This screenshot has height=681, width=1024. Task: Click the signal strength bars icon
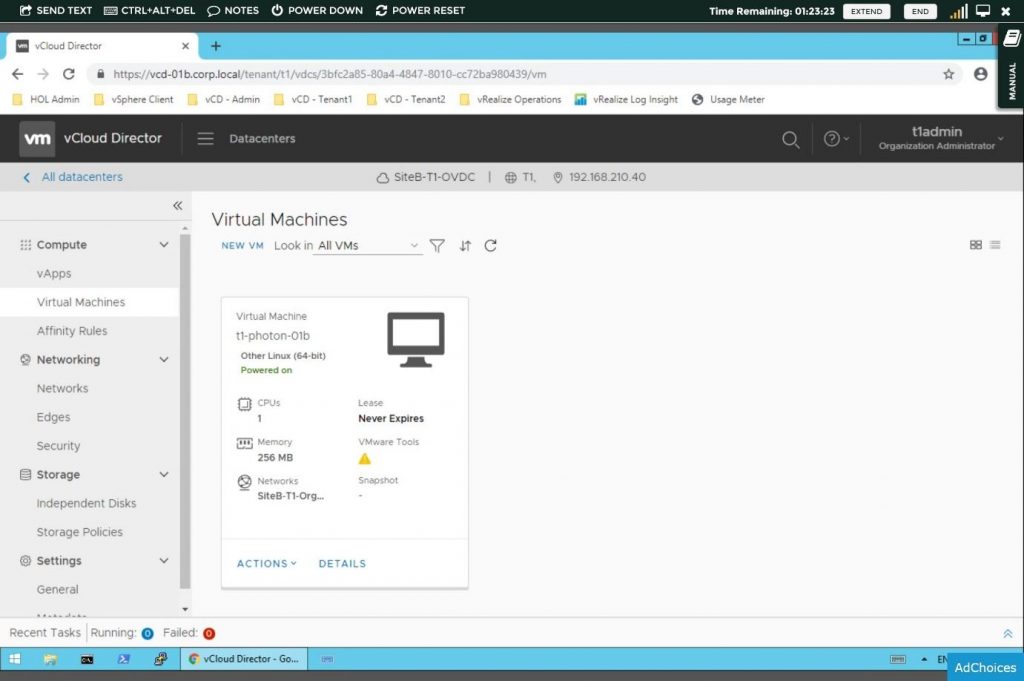(x=958, y=11)
